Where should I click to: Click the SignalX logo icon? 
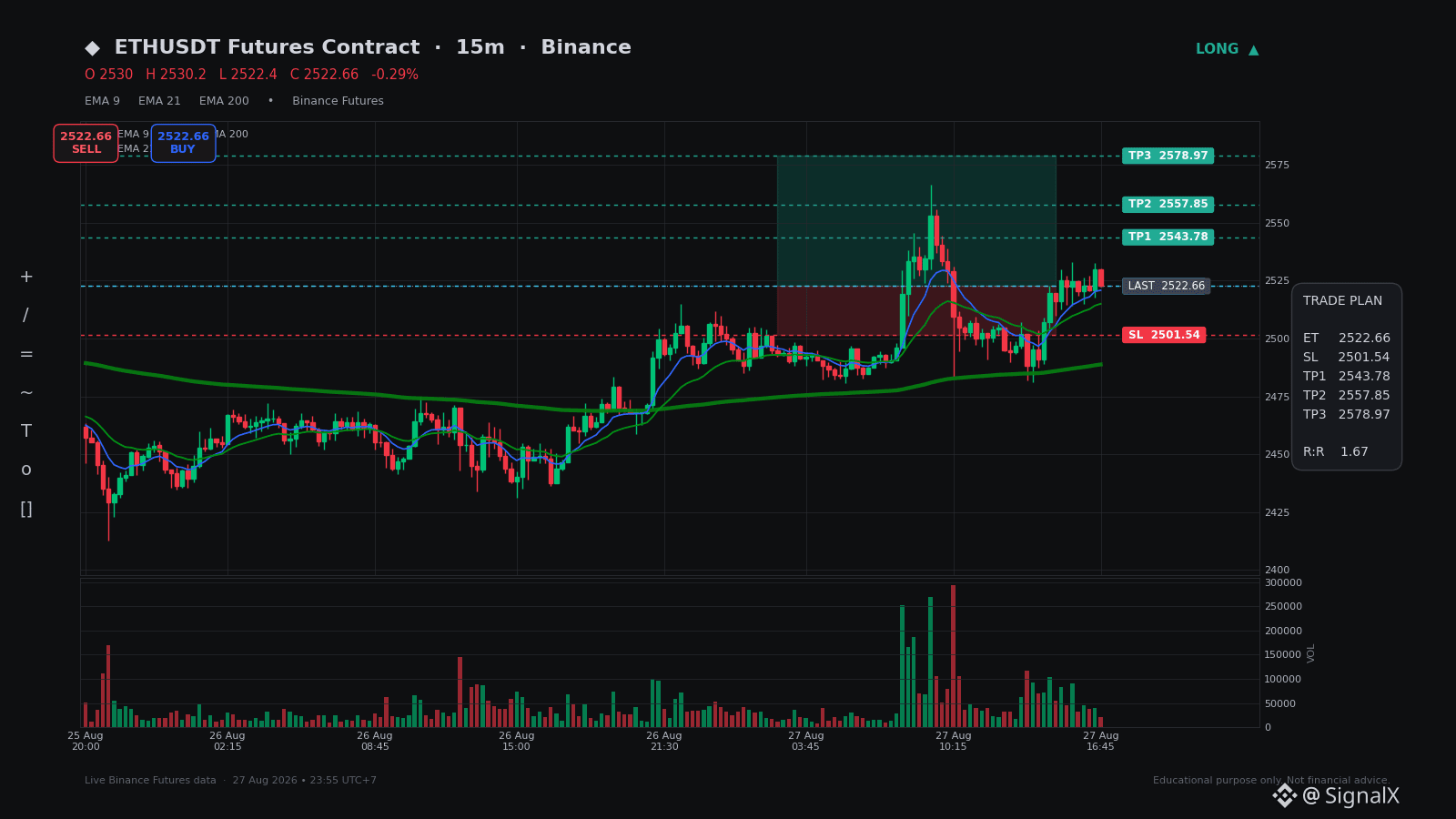pos(1284,796)
